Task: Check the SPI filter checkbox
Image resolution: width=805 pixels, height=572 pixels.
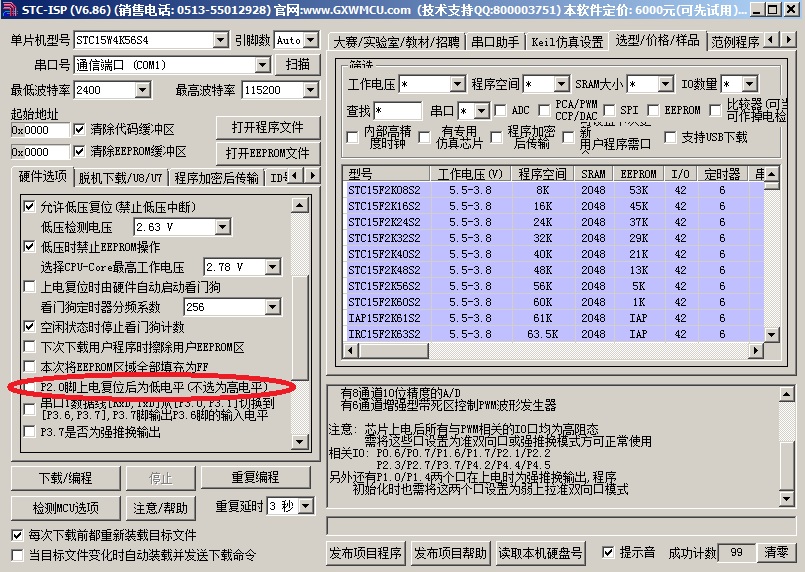Action: tap(609, 110)
